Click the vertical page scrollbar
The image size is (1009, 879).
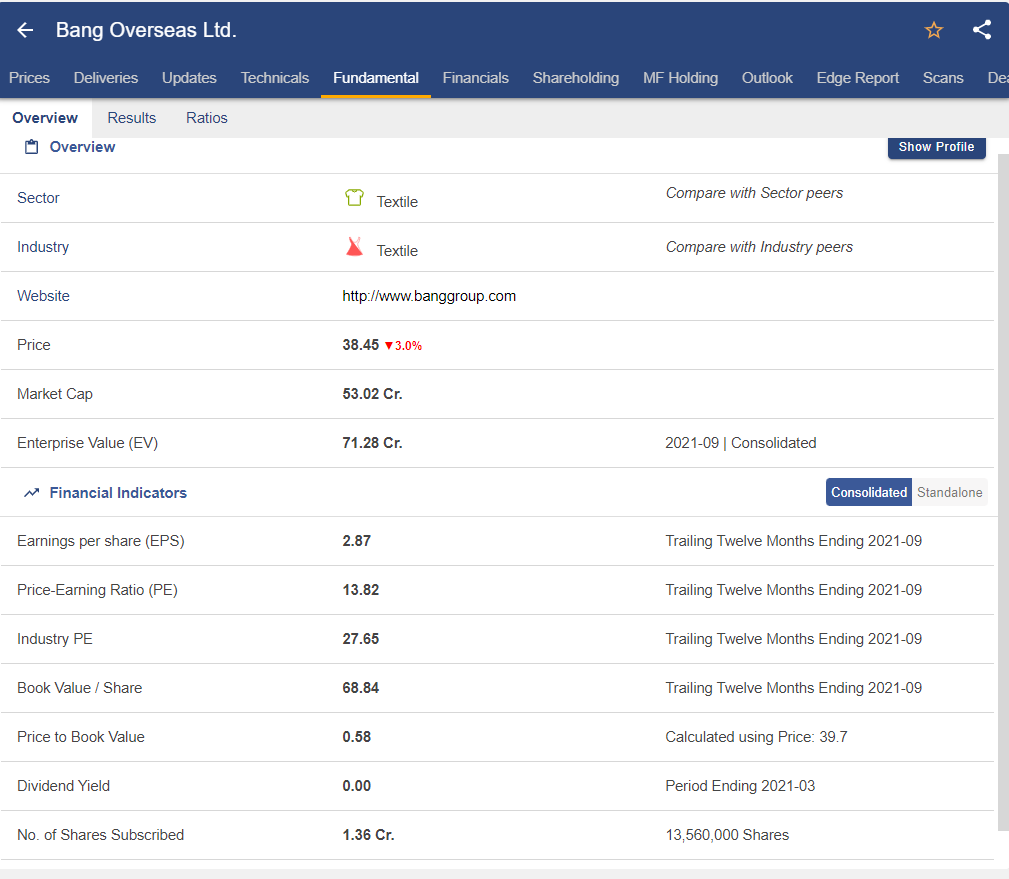pos(1003,492)
